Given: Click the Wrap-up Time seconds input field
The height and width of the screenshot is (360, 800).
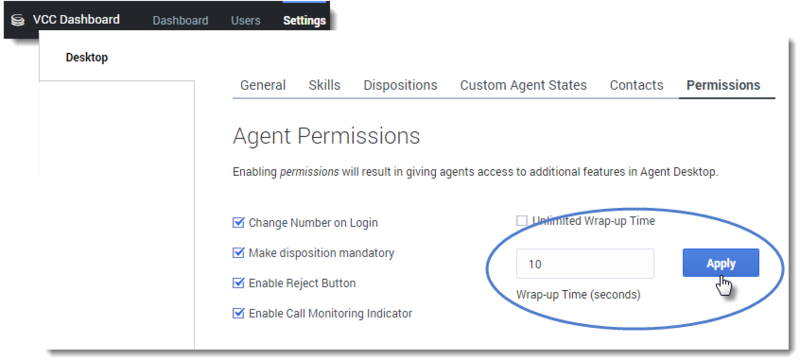Looking at the screenshot, I should point(585,264).
